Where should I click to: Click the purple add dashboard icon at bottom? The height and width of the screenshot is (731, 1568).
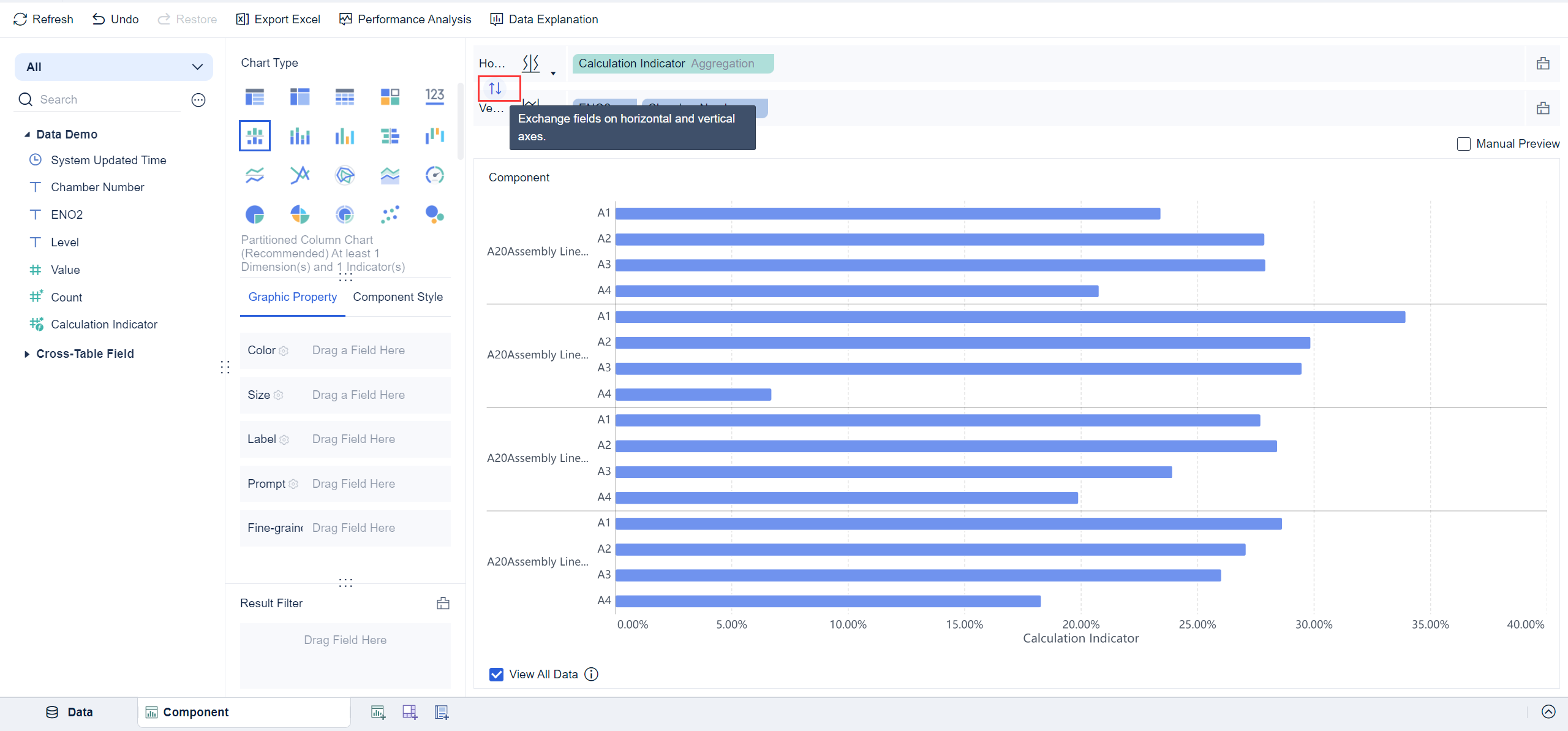click(x=410, y=711)
